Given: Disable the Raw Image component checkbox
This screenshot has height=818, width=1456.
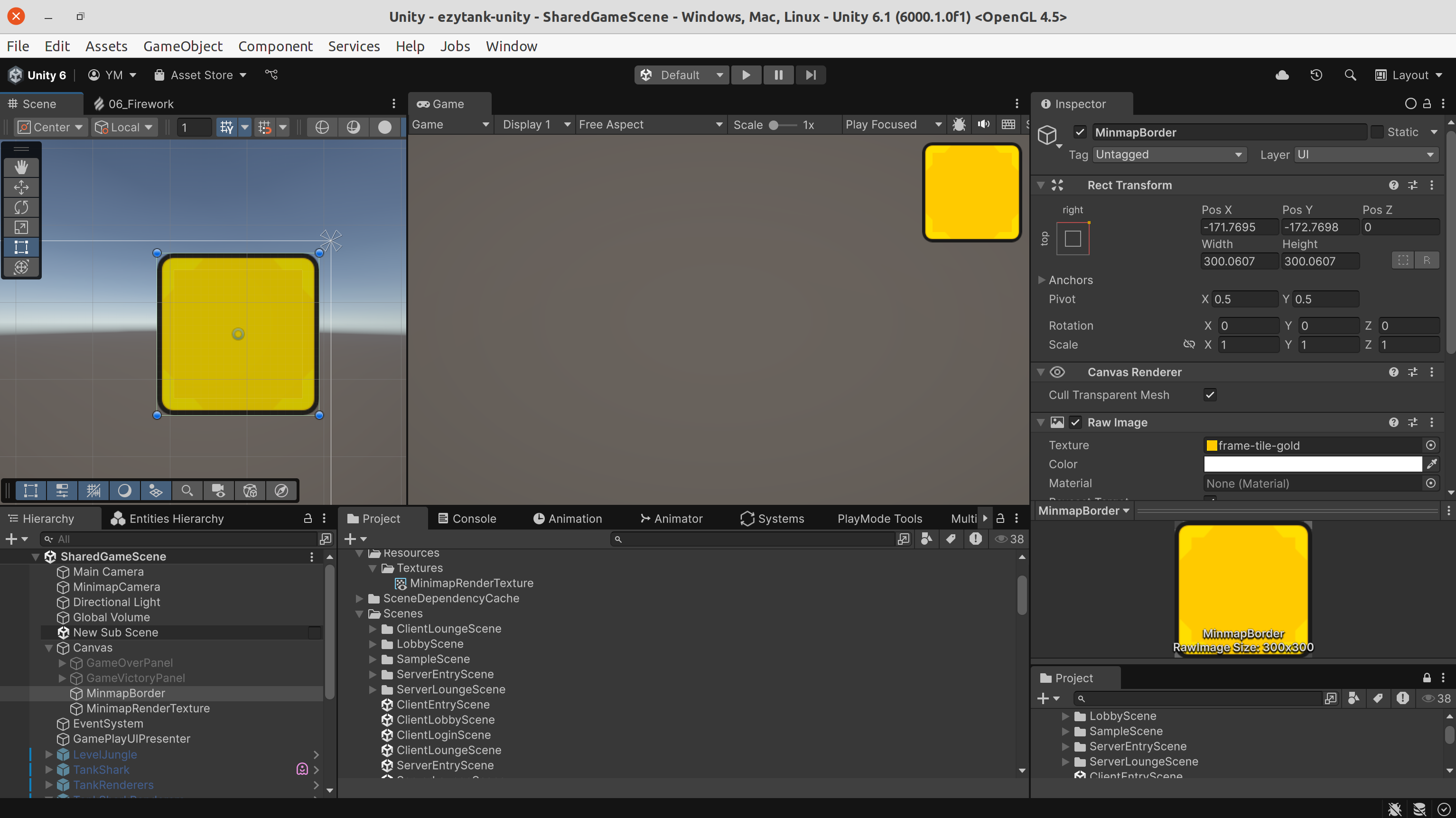Looking at the screenshot, I should tap(1075, 422).
